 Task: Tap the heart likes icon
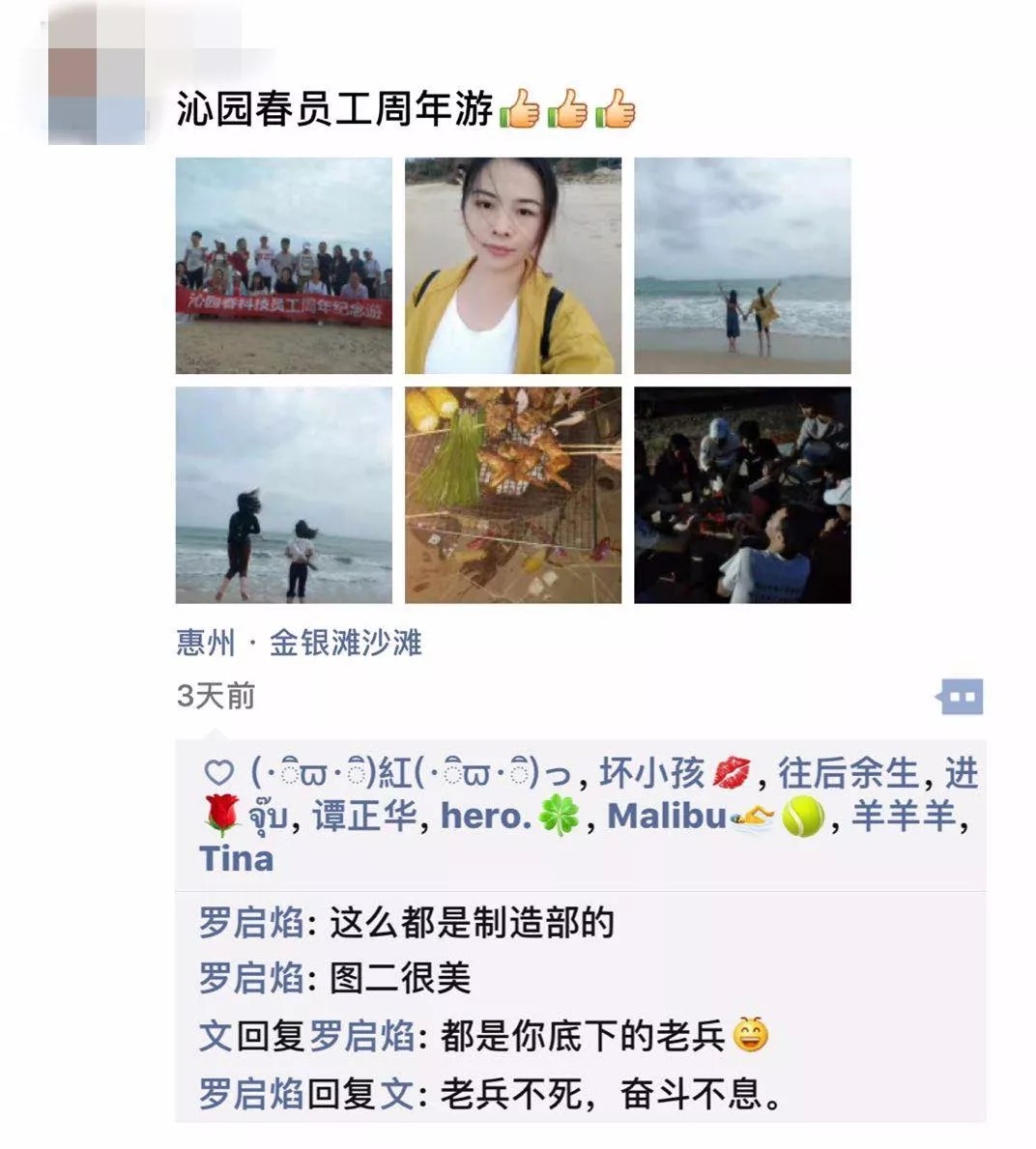coord(218,772)
